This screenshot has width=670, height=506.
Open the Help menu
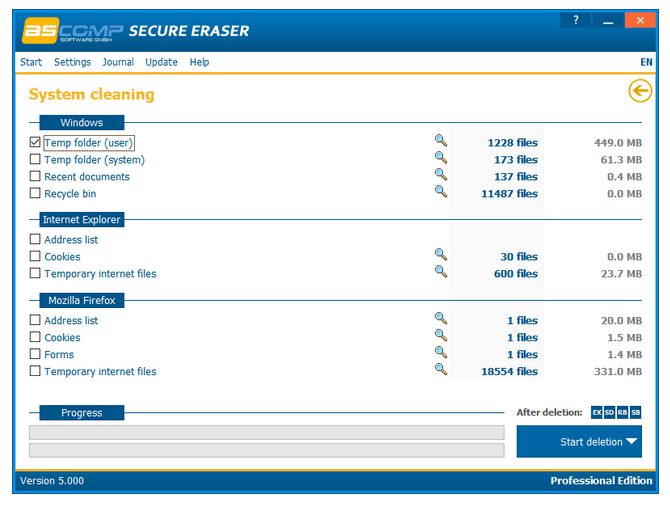[x=199, y=62]
